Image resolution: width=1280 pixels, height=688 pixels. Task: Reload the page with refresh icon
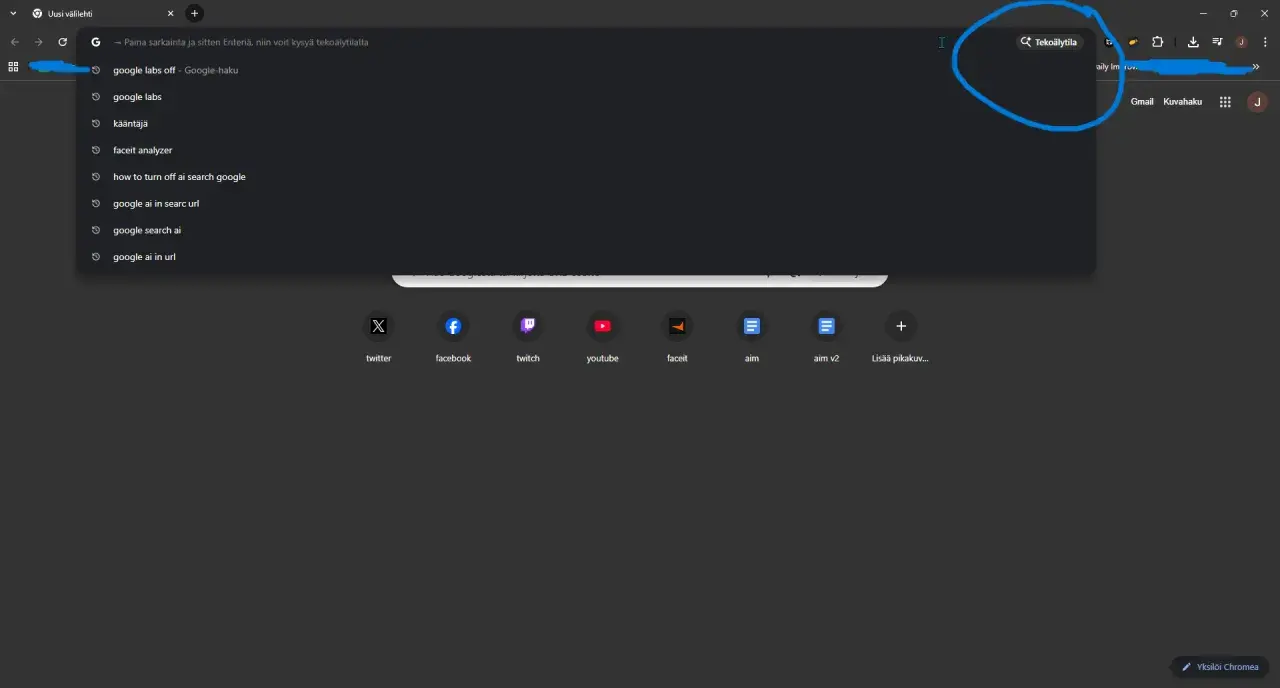[62, 42]
